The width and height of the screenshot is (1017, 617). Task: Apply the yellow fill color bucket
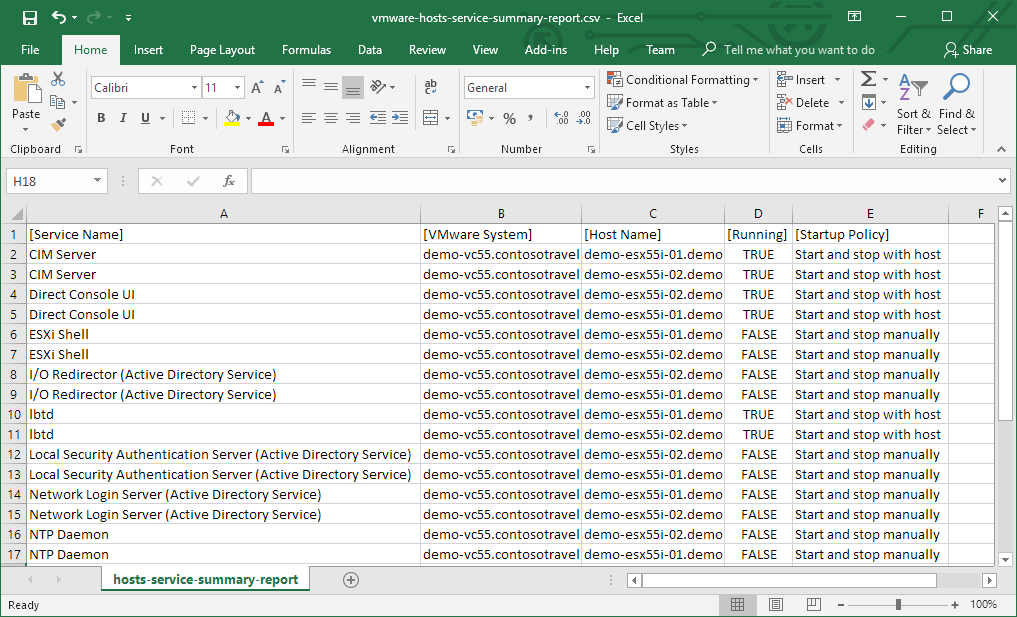[232, 117]
